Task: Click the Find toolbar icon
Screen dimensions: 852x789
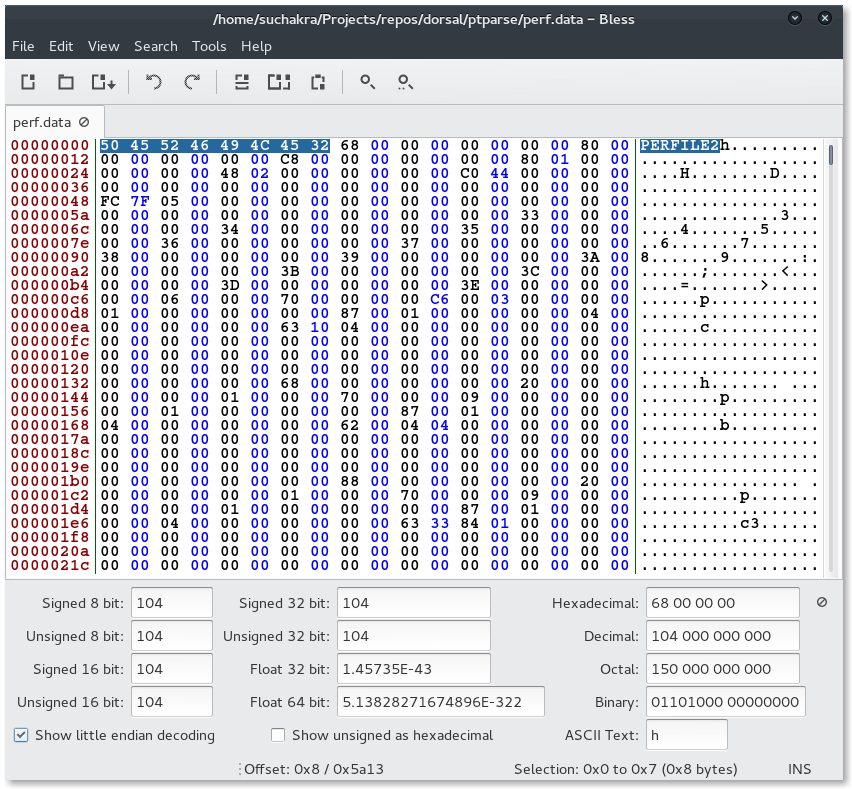Action: tap(367, 82)
